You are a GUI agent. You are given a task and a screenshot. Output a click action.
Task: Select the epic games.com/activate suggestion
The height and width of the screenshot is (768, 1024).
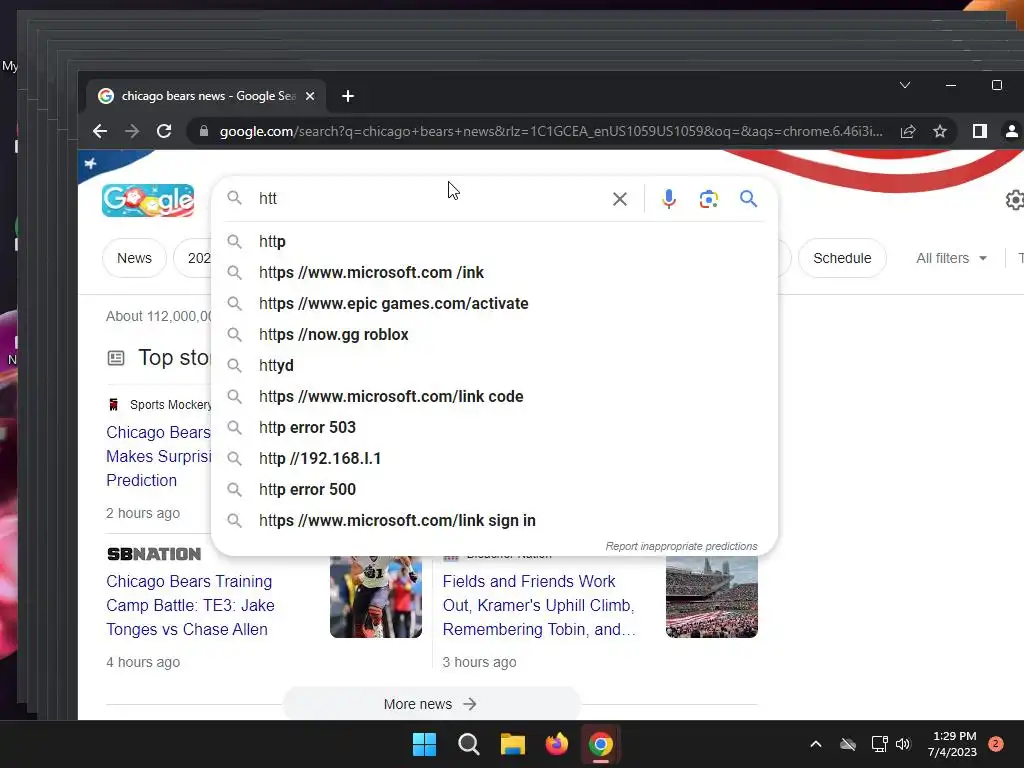[x=494, y=304]
